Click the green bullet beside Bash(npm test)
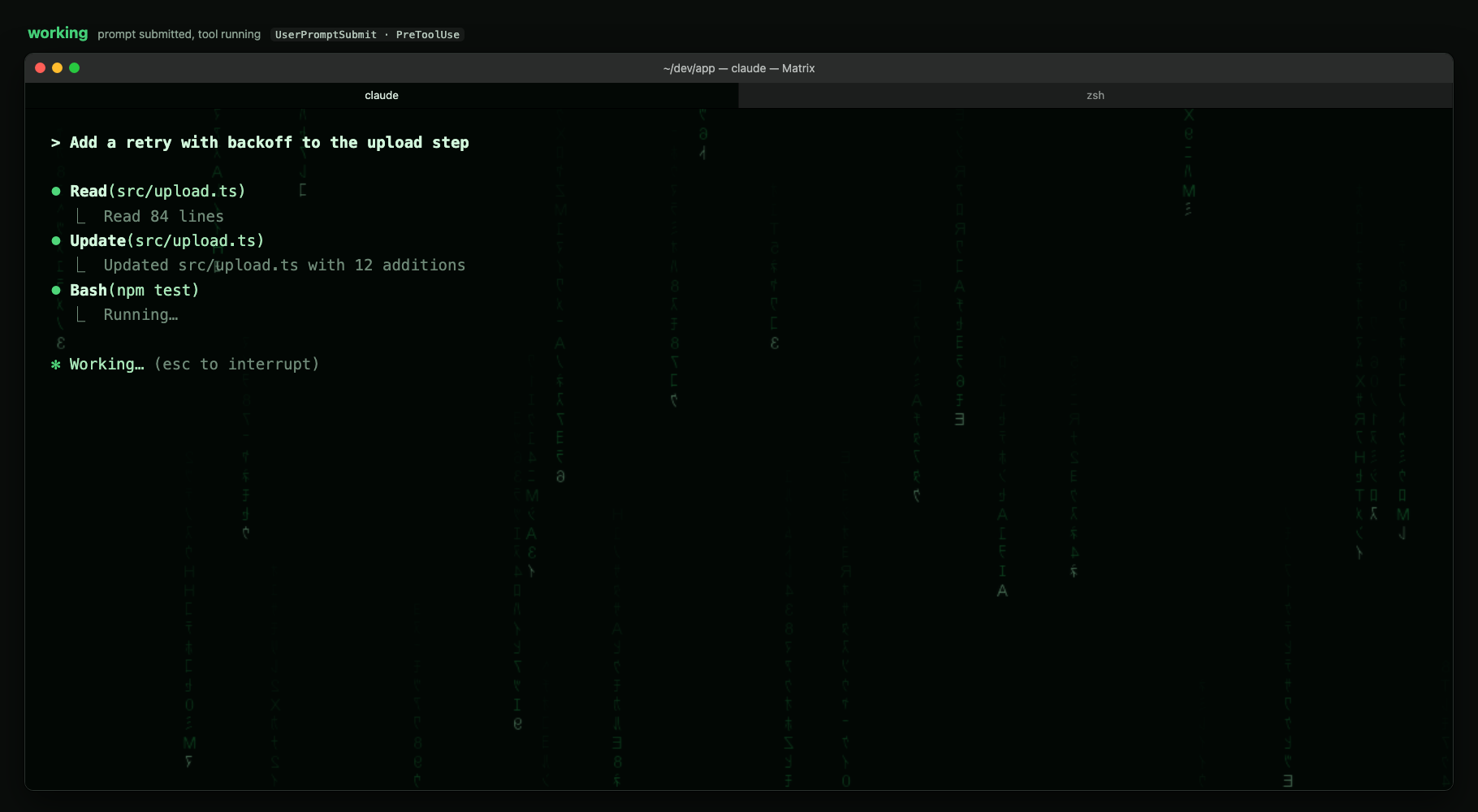Viewport: 1478px width, 812px height. pos(56,291)
